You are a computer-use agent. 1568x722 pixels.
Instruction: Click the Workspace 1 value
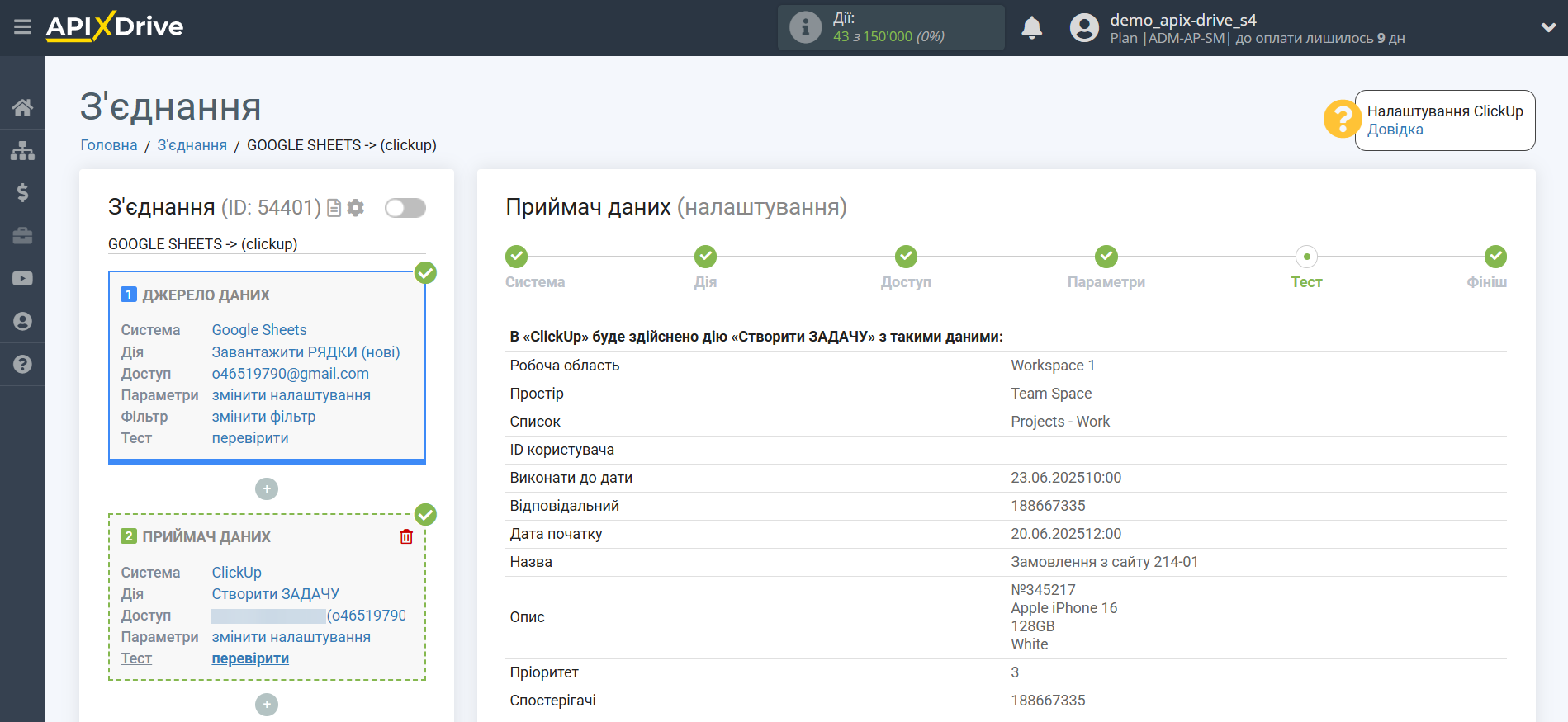tap(1053, 366)
